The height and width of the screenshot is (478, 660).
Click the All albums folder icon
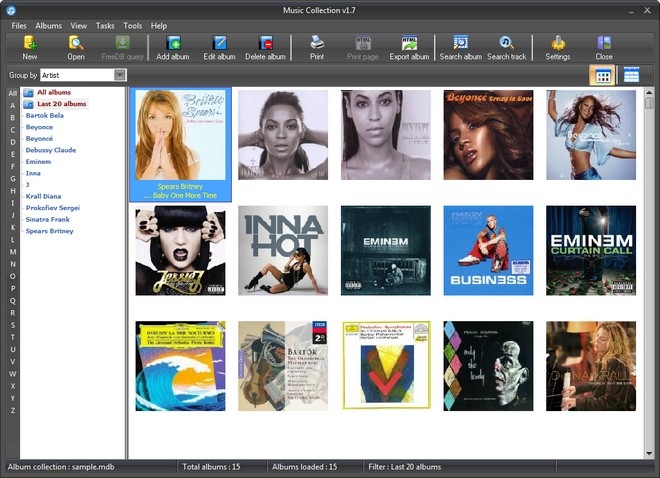28,93
